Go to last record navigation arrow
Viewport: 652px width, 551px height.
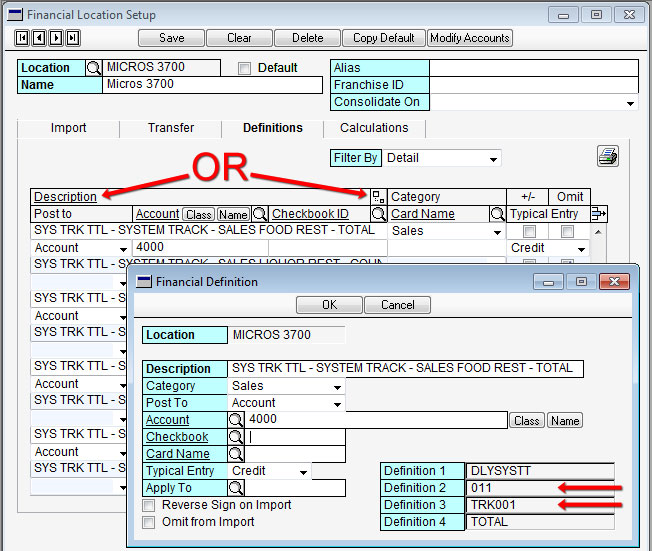(x=73, y=38)
